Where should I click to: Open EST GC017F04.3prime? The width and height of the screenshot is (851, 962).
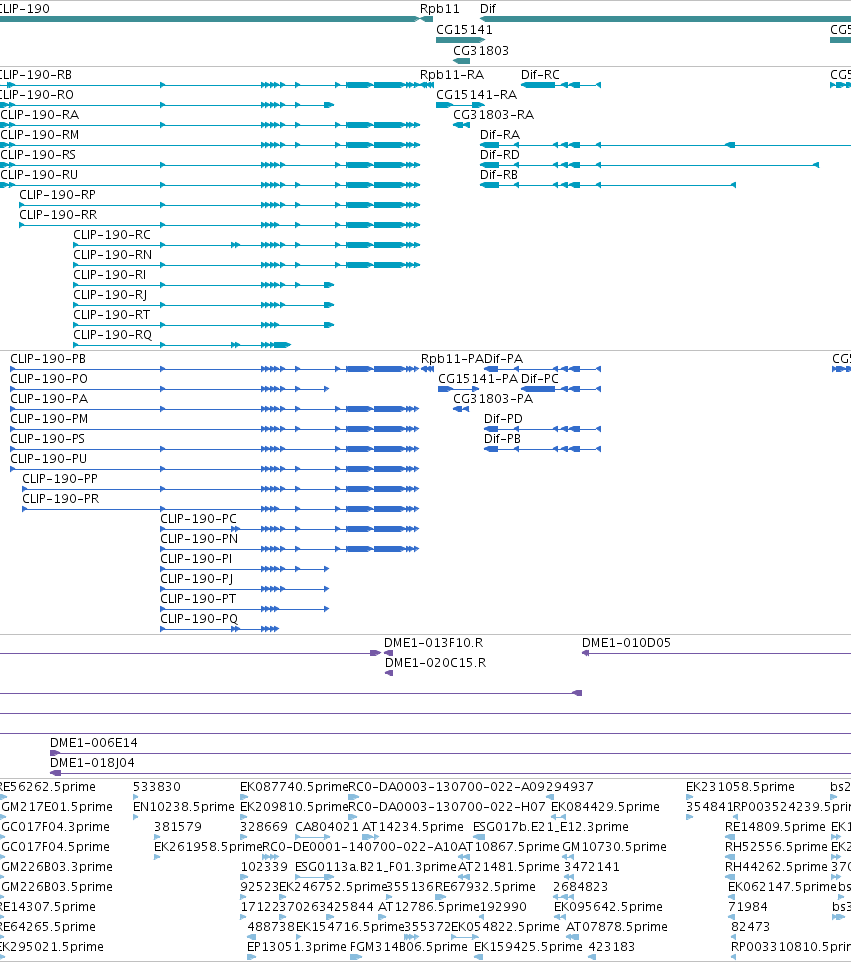[x=56, y=826]
